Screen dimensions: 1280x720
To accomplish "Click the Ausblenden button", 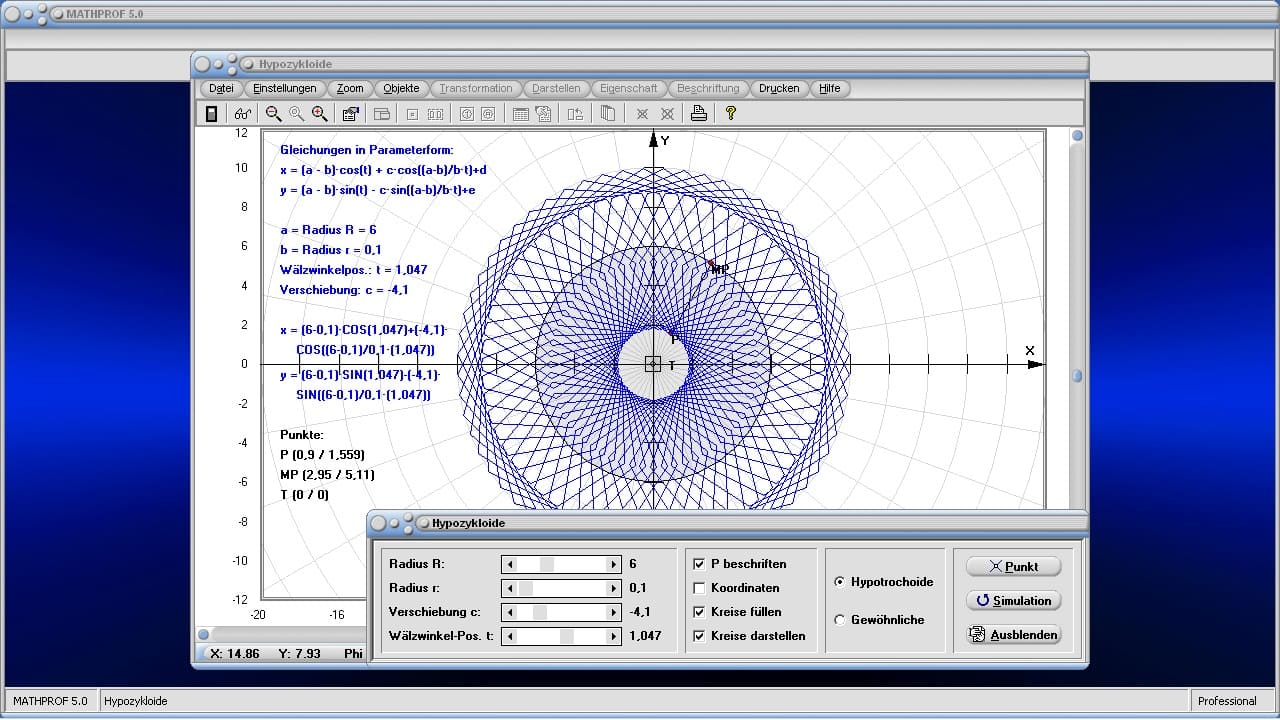I will pyautogui.click(x=1013, y=635).
